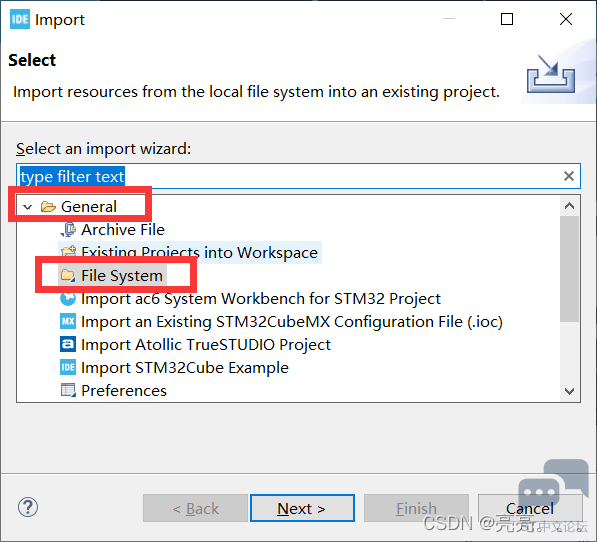This screenshot has width=597, height=542.
Task: Click the Archive File icon
Action: click(68, 230)
